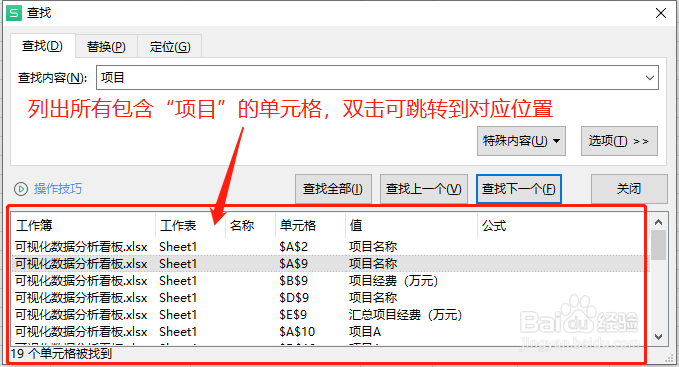Click the value 项目经费（万元）
Viewport: 679px width, 367px height.
pos(394,281)
